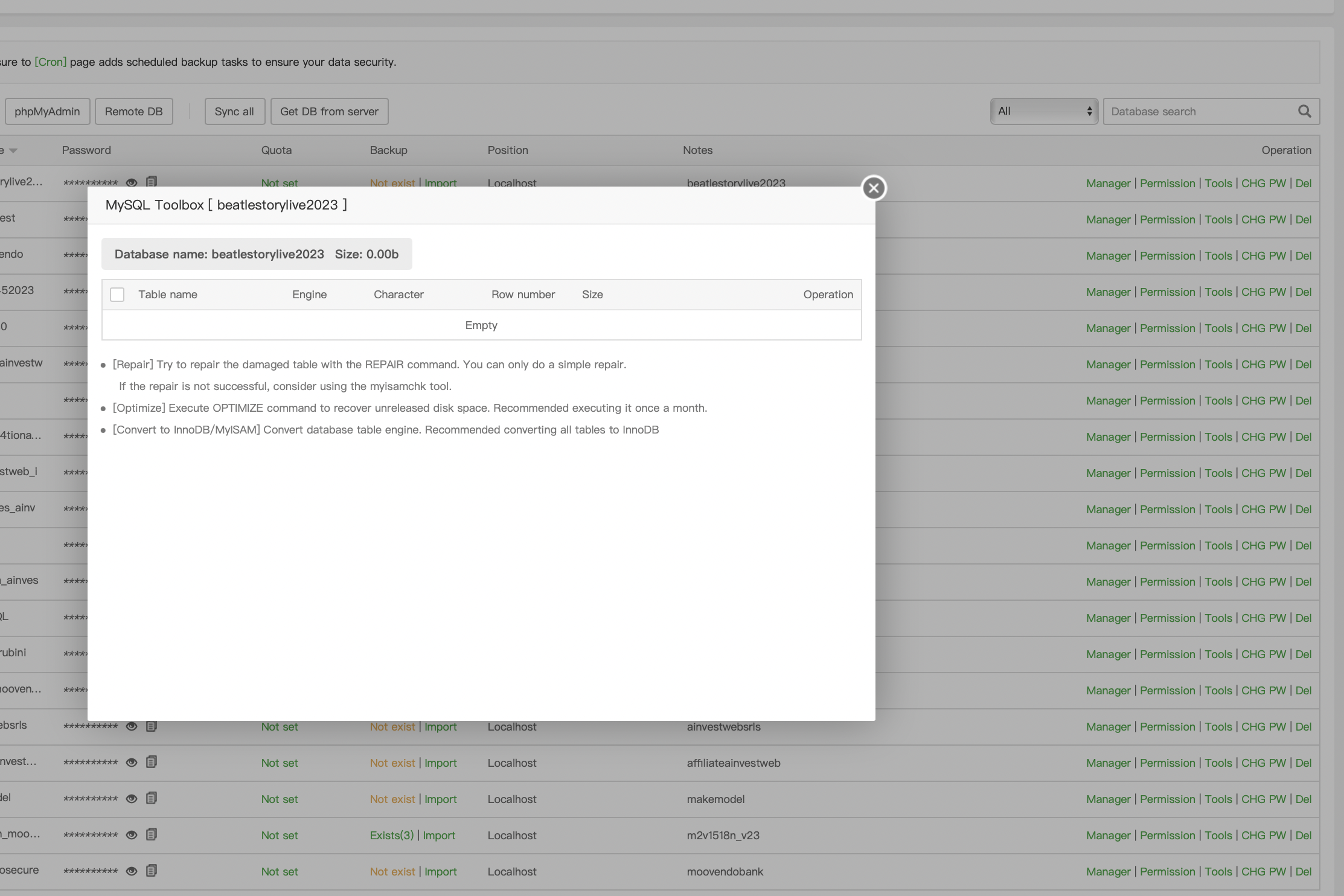Image resolution: width=1344 pixels, height=896 pixels.
Task: Open phpMyAdmin
Action: [47, 112]
